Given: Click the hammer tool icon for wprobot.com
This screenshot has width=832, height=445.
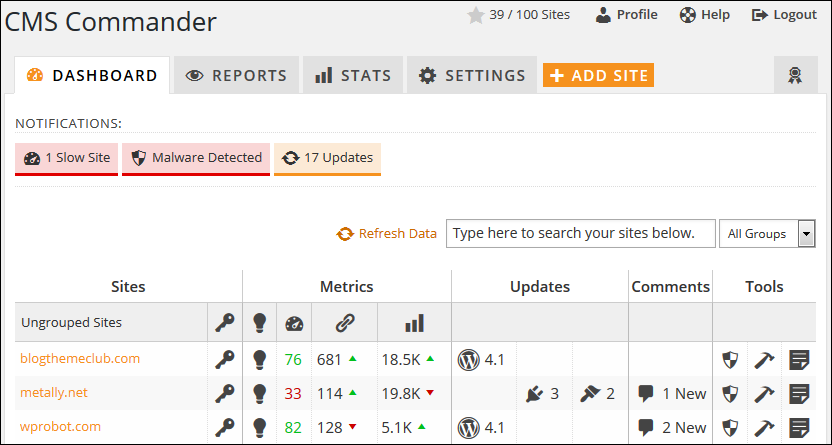Looking at the screenshot, I should pos(765,428).
